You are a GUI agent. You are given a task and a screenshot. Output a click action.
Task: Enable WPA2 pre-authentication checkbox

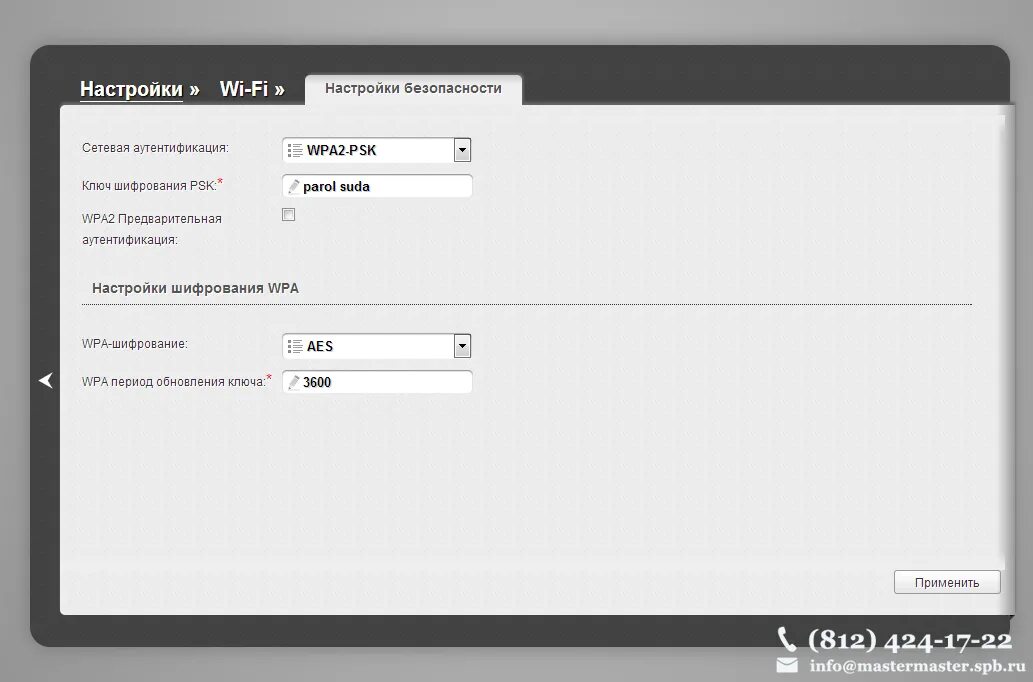(289, 215)
